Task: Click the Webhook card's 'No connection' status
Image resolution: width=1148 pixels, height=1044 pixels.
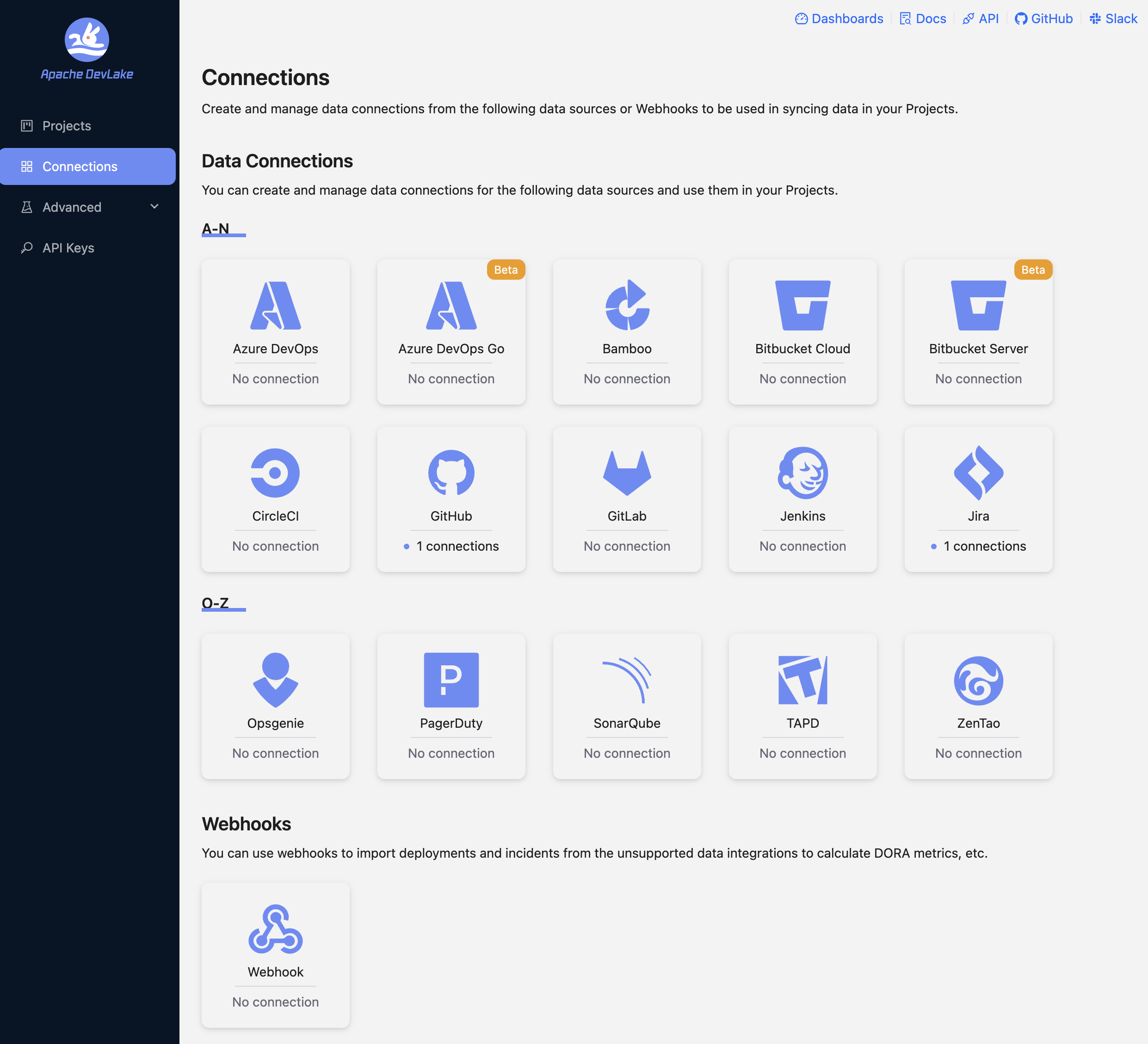Action: tap(276, 1002)
